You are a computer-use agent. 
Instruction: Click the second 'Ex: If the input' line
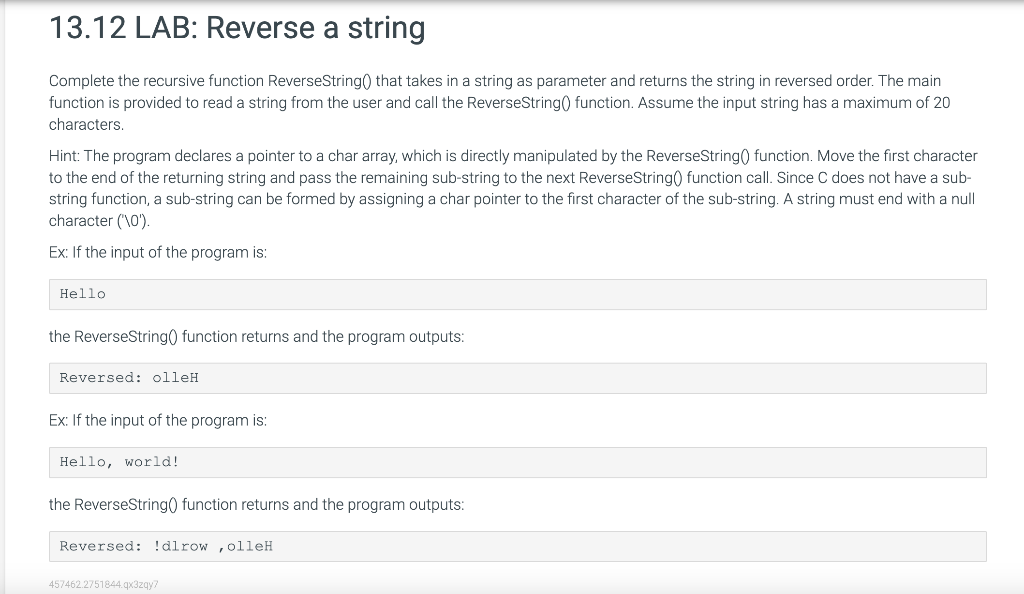158,420
